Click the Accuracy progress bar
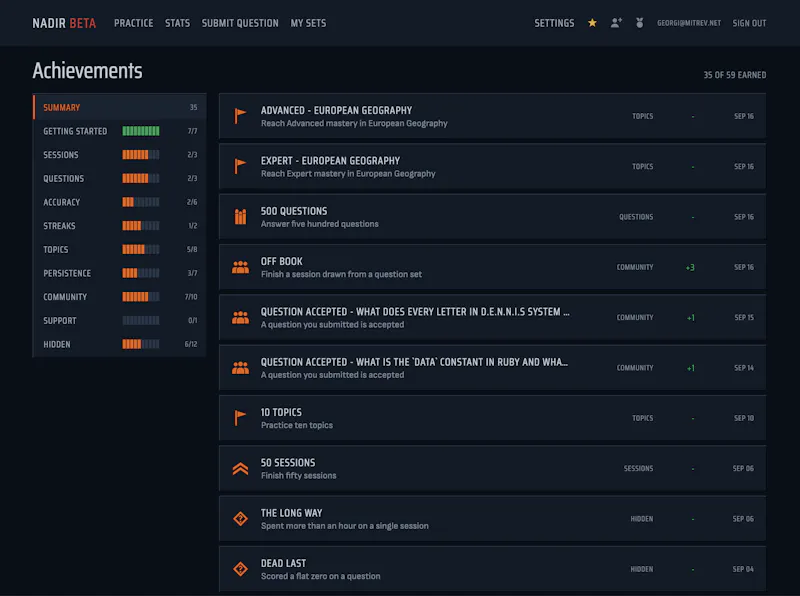This screenshot has height=596, width=800. pyautogui.click(x=141, y=202)
